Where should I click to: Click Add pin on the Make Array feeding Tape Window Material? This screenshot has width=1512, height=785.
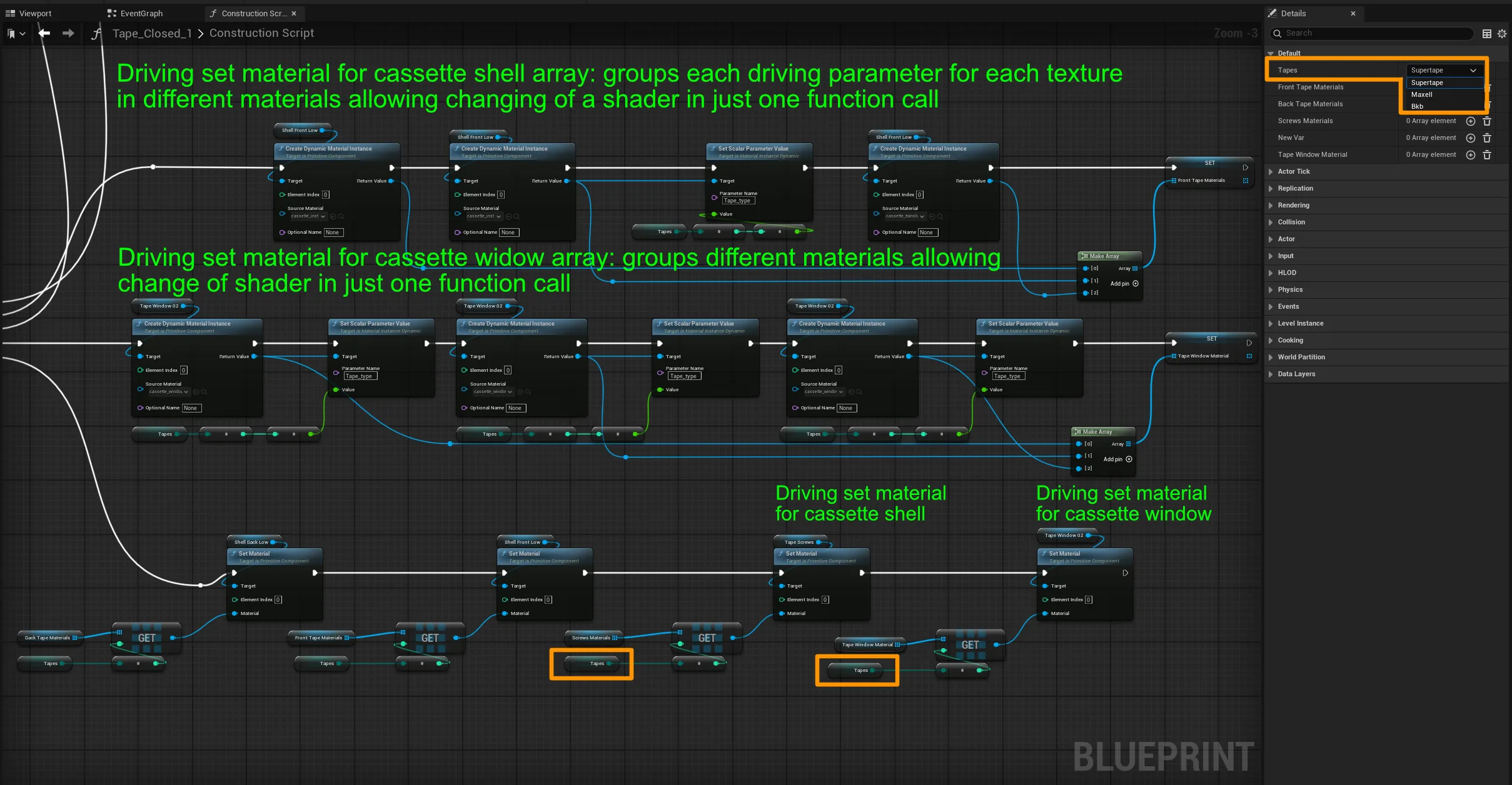pos(1117,459)
